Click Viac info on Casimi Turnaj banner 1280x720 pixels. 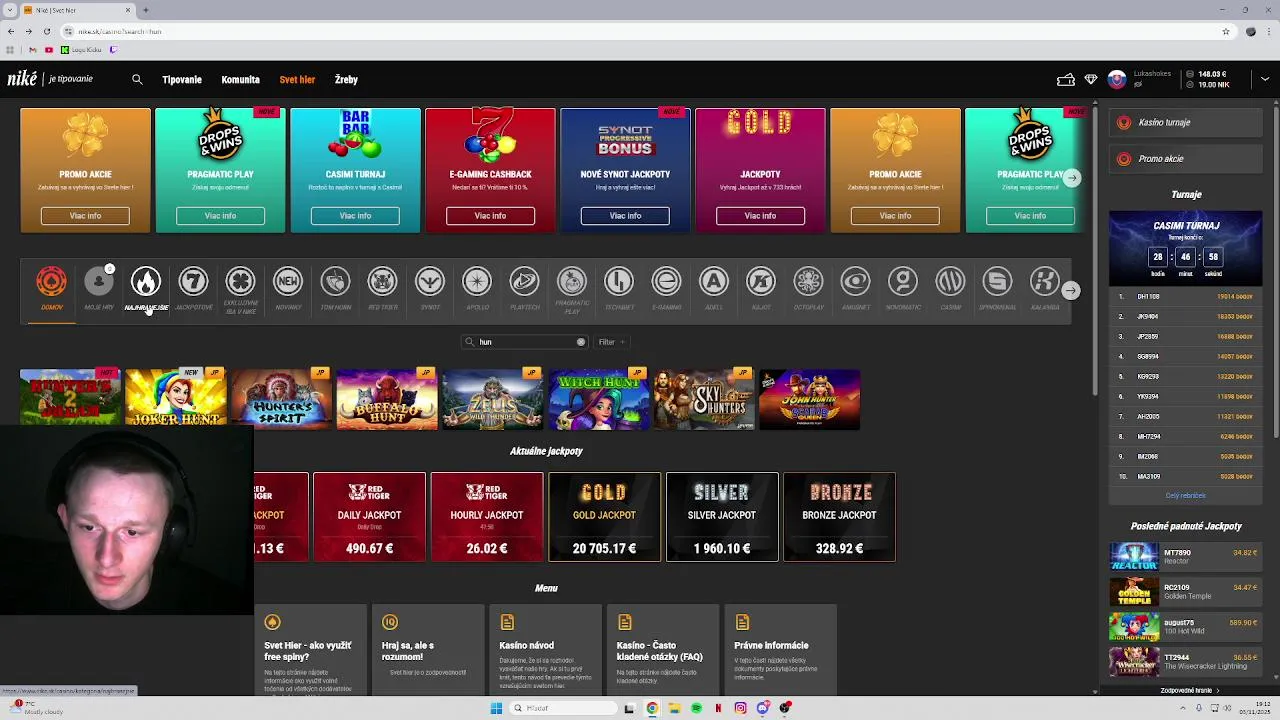(355, 215)
